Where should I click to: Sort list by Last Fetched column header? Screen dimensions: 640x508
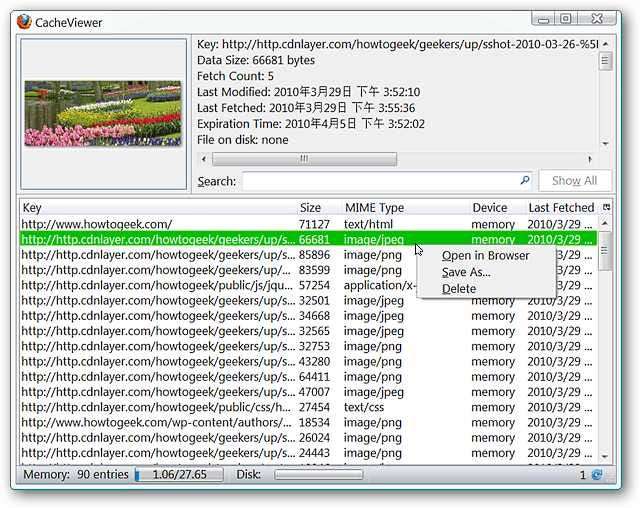point(561,208)
